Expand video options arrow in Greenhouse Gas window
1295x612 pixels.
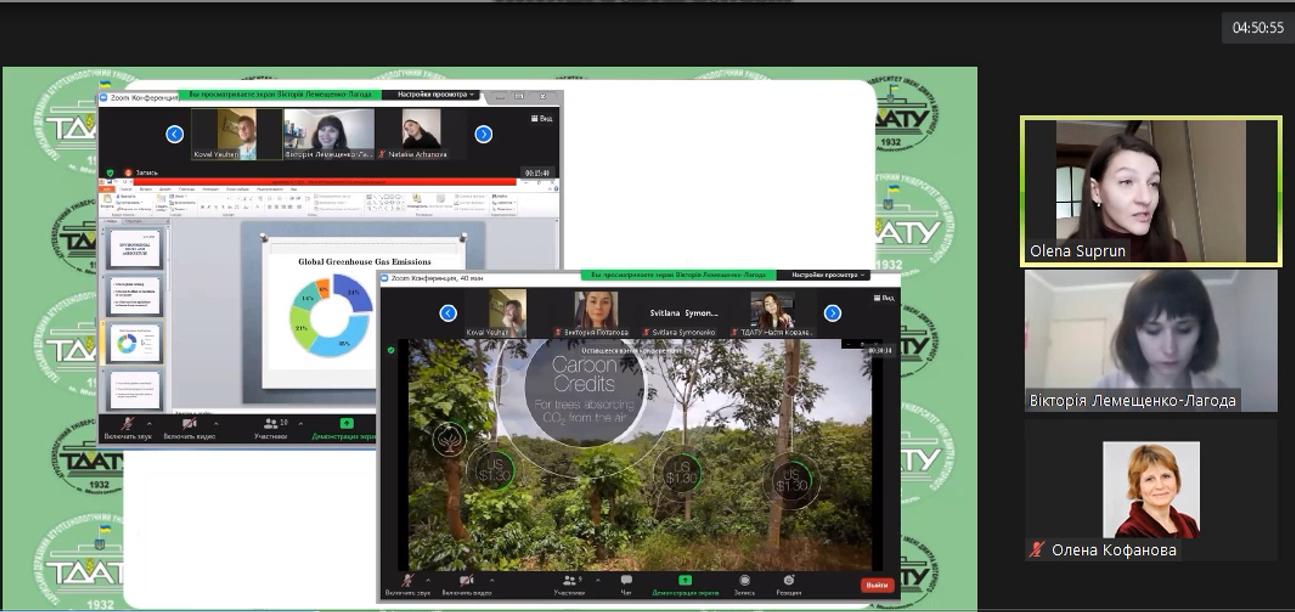point(216,424)
